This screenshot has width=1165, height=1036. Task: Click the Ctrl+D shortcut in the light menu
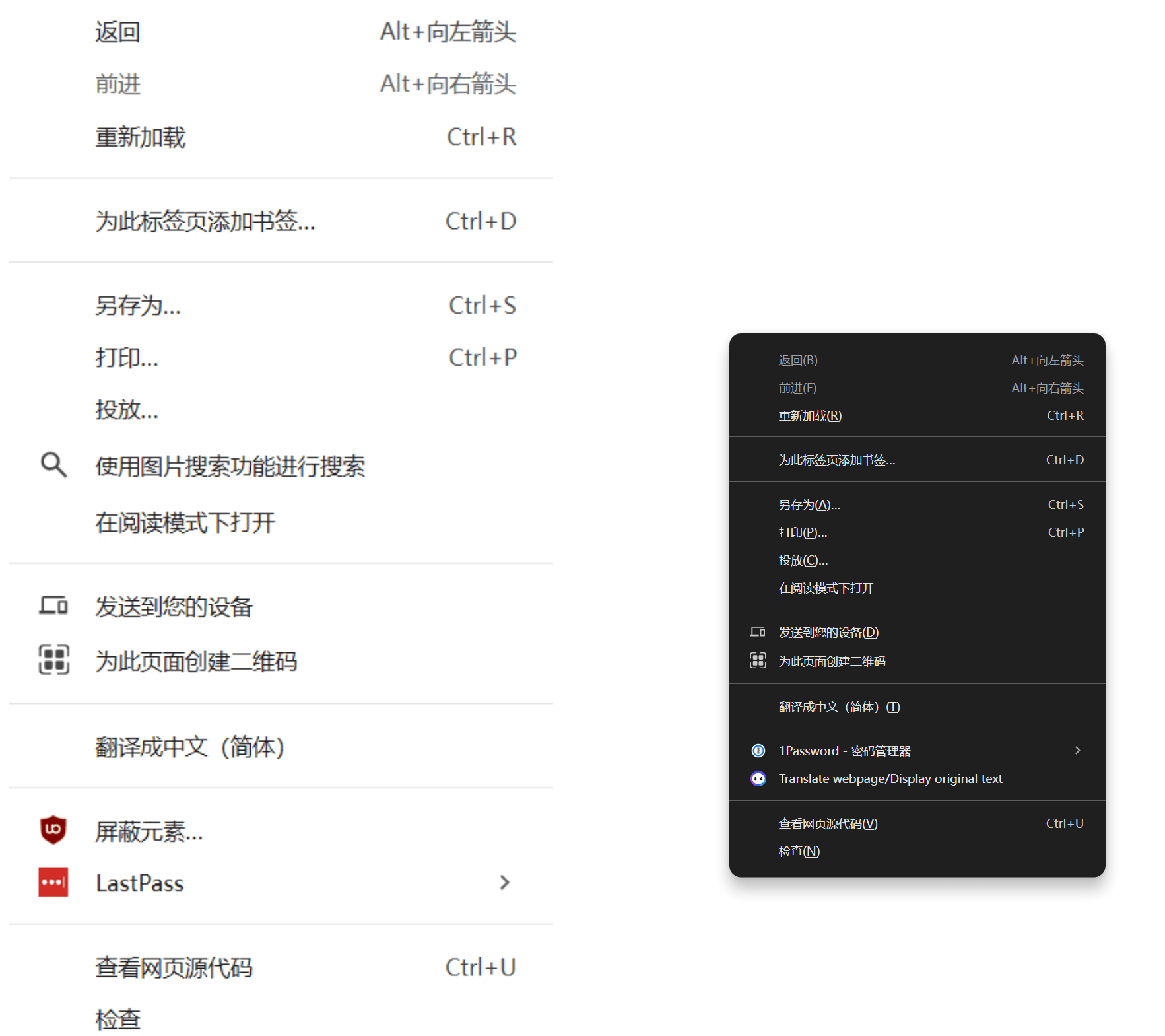click(x=481, y=221)
